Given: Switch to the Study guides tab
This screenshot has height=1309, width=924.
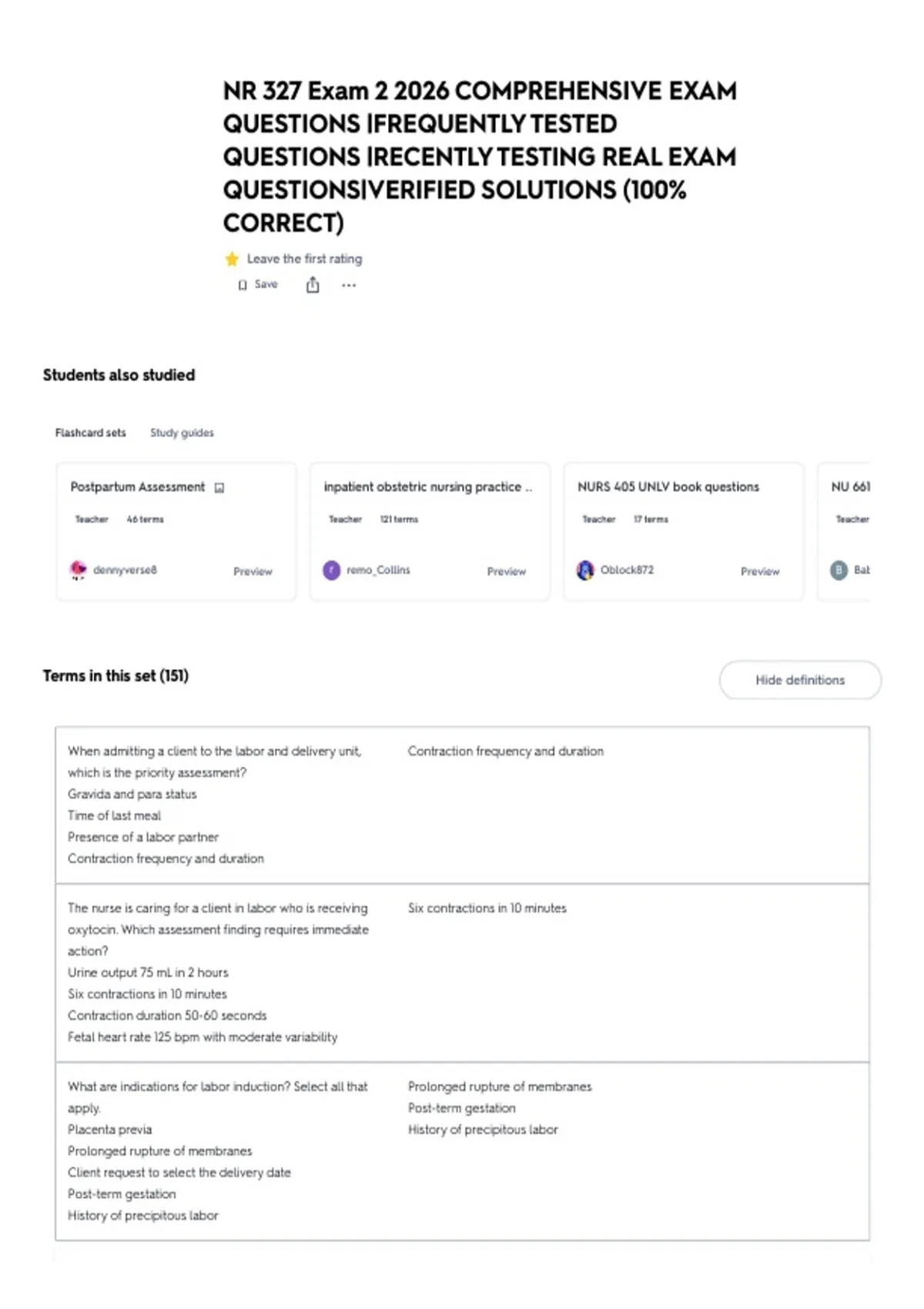Looking at the screenshot, I should [182, 433].
